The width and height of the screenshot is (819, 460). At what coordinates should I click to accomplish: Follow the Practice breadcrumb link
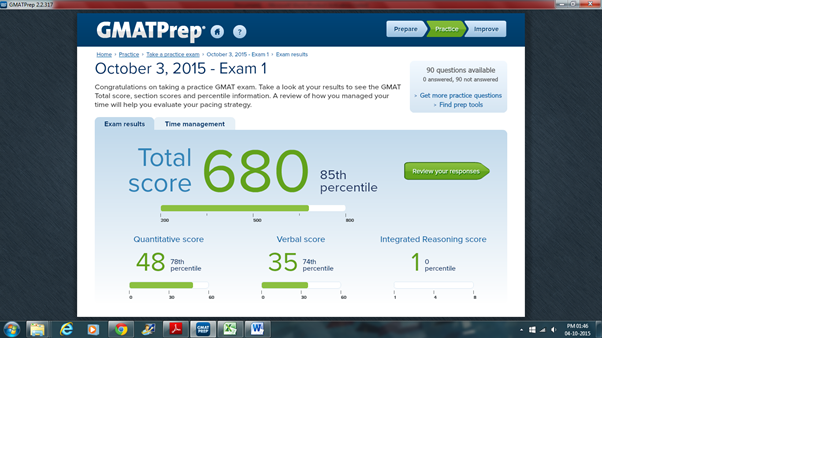pyautogui.click(x=128, y=54)
